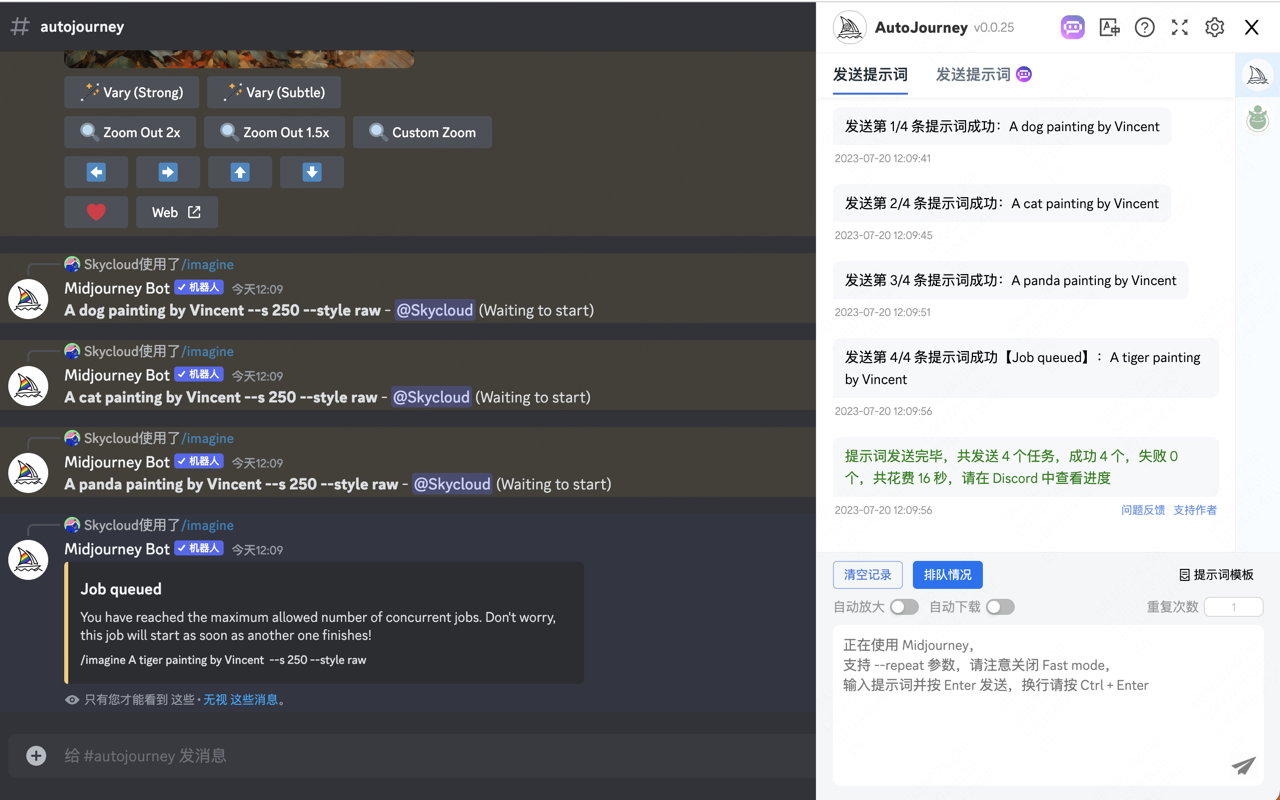Screen dimensions: 1280x800
Task: Send the prompt via paper plane icon
Action: point(1243,766)
